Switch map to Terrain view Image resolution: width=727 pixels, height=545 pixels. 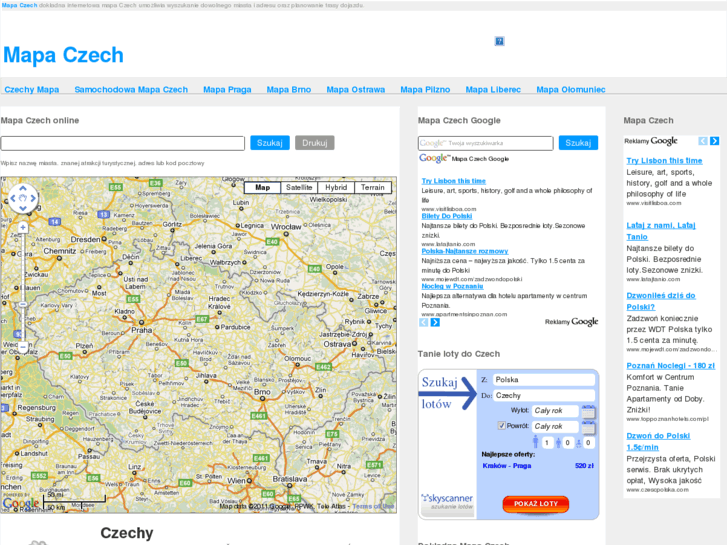pos(373,187)
